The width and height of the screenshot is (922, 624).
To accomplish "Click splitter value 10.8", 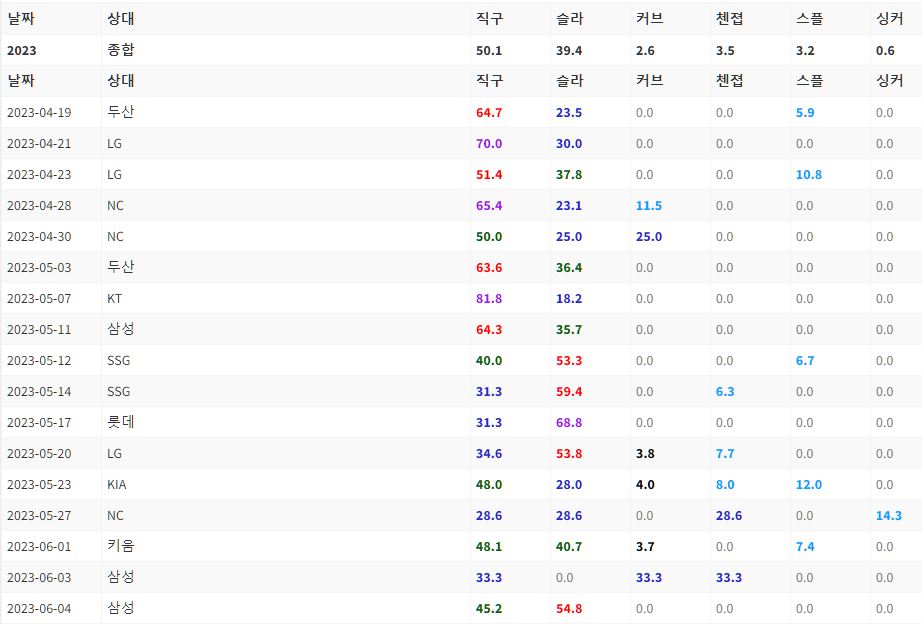I will (809, 175).
